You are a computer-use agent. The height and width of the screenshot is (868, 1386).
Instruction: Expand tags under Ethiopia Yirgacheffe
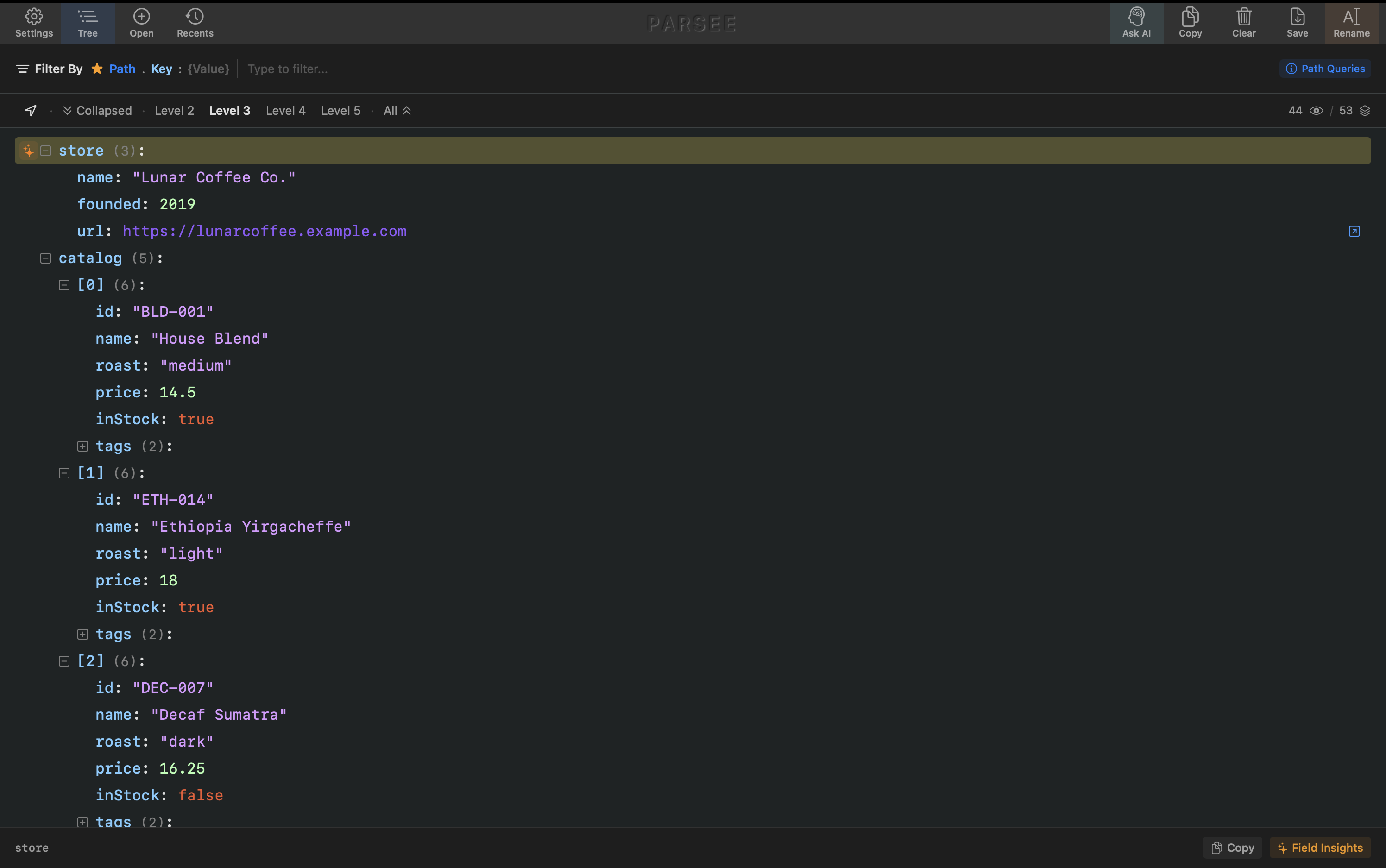click(82, 634)
